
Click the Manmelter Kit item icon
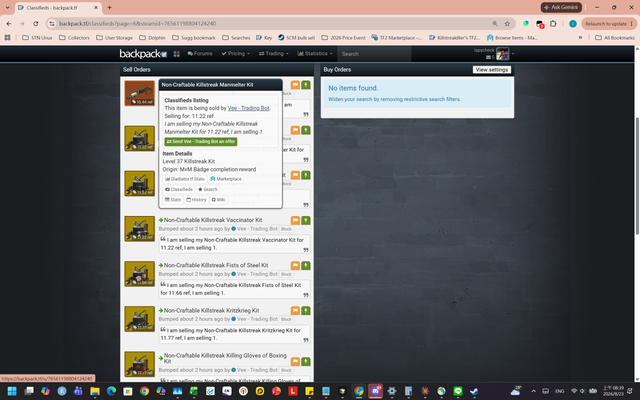pyautogui.click(x=140, y=138)
